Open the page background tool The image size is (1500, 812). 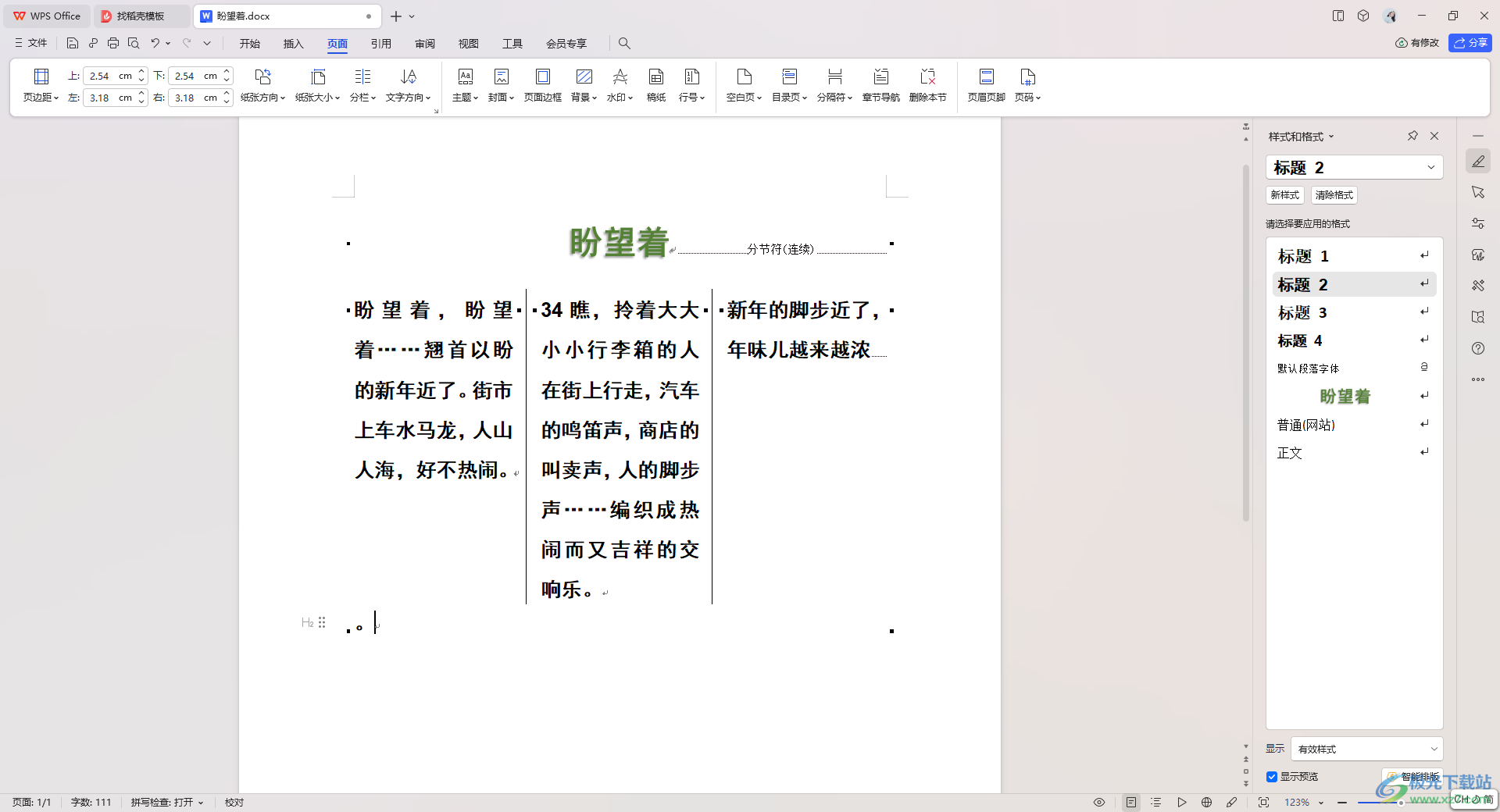pos(584,85)
